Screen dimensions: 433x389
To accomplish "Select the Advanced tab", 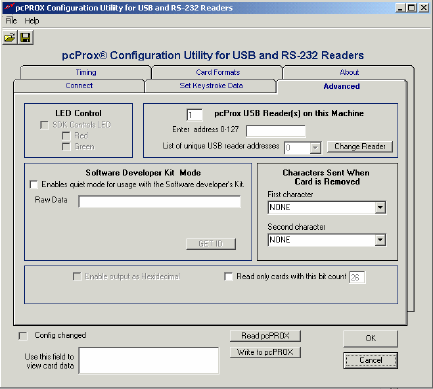I will coord(342,86).
